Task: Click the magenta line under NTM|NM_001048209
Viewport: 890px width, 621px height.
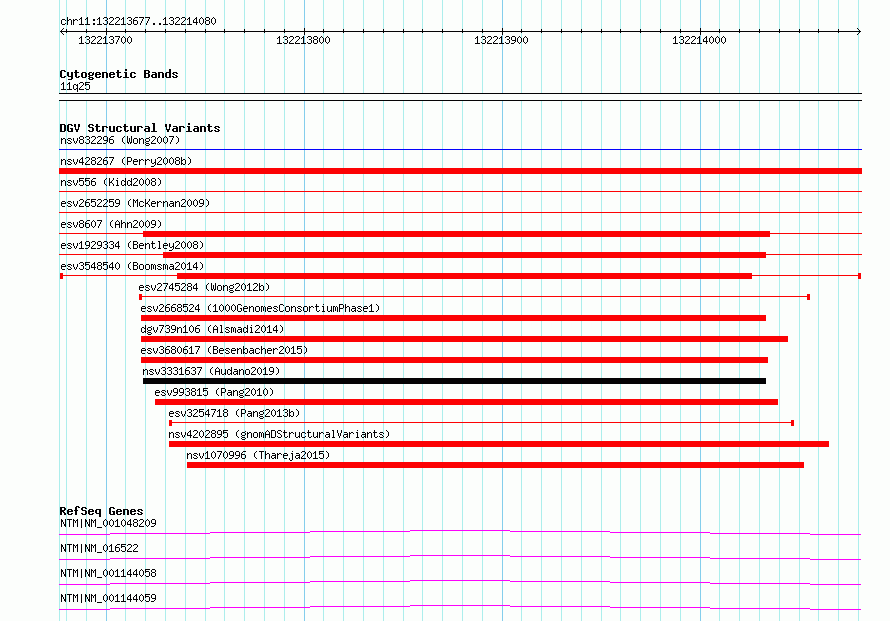Action: click(460, 532)
